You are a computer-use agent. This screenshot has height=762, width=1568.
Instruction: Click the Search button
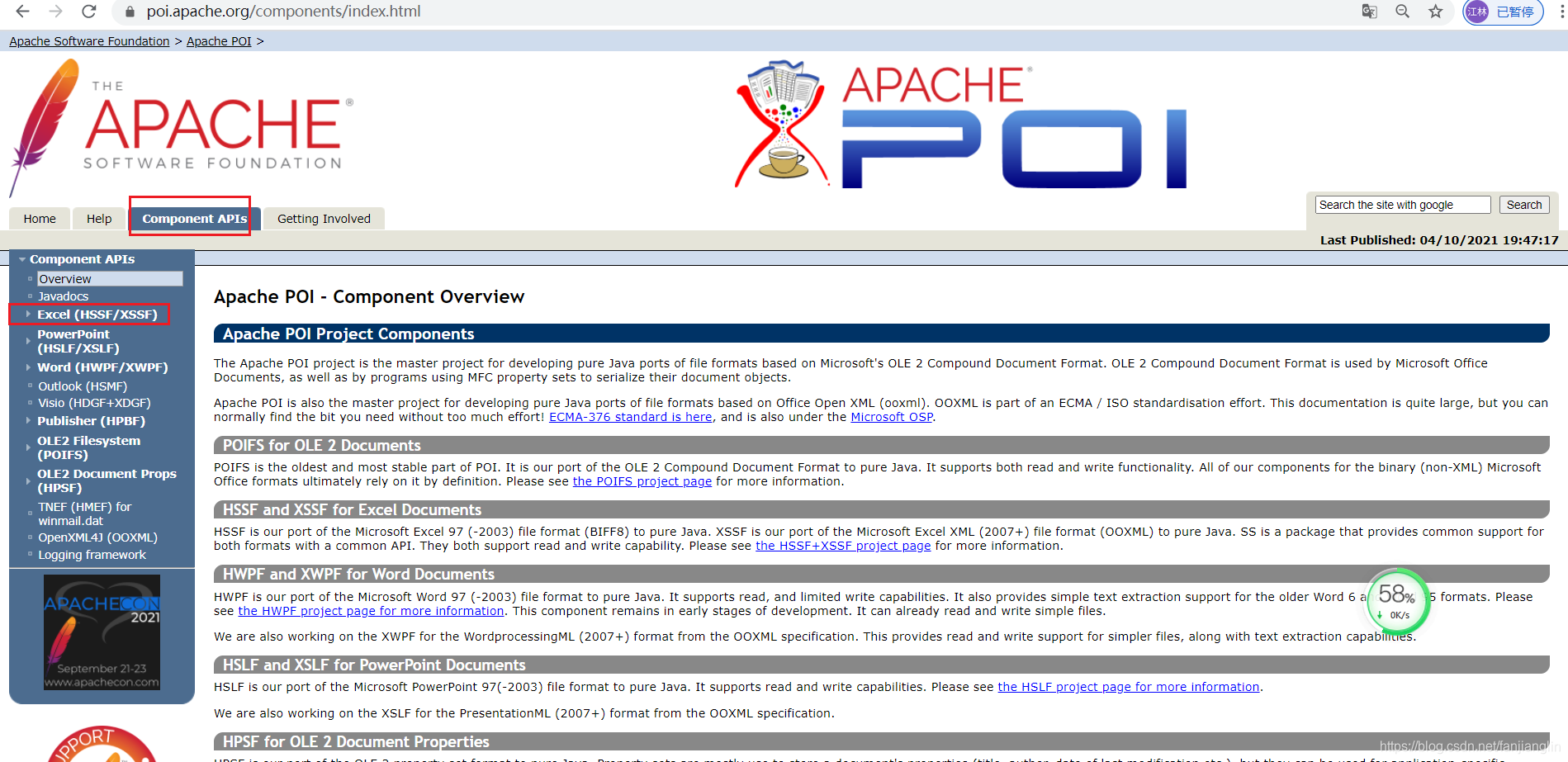click(1524, 205)
